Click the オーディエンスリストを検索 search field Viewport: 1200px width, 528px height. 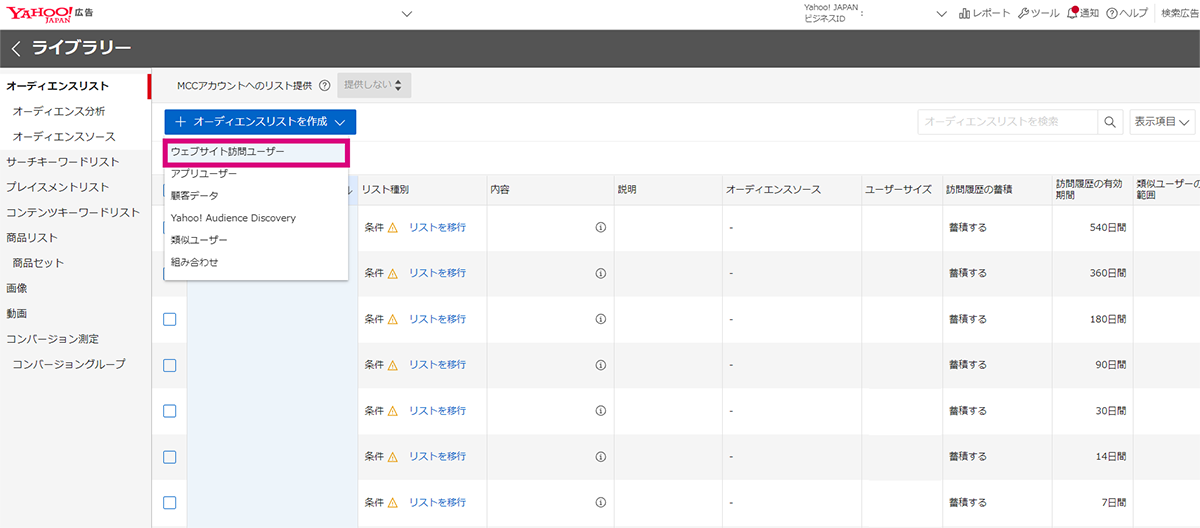1008,122
